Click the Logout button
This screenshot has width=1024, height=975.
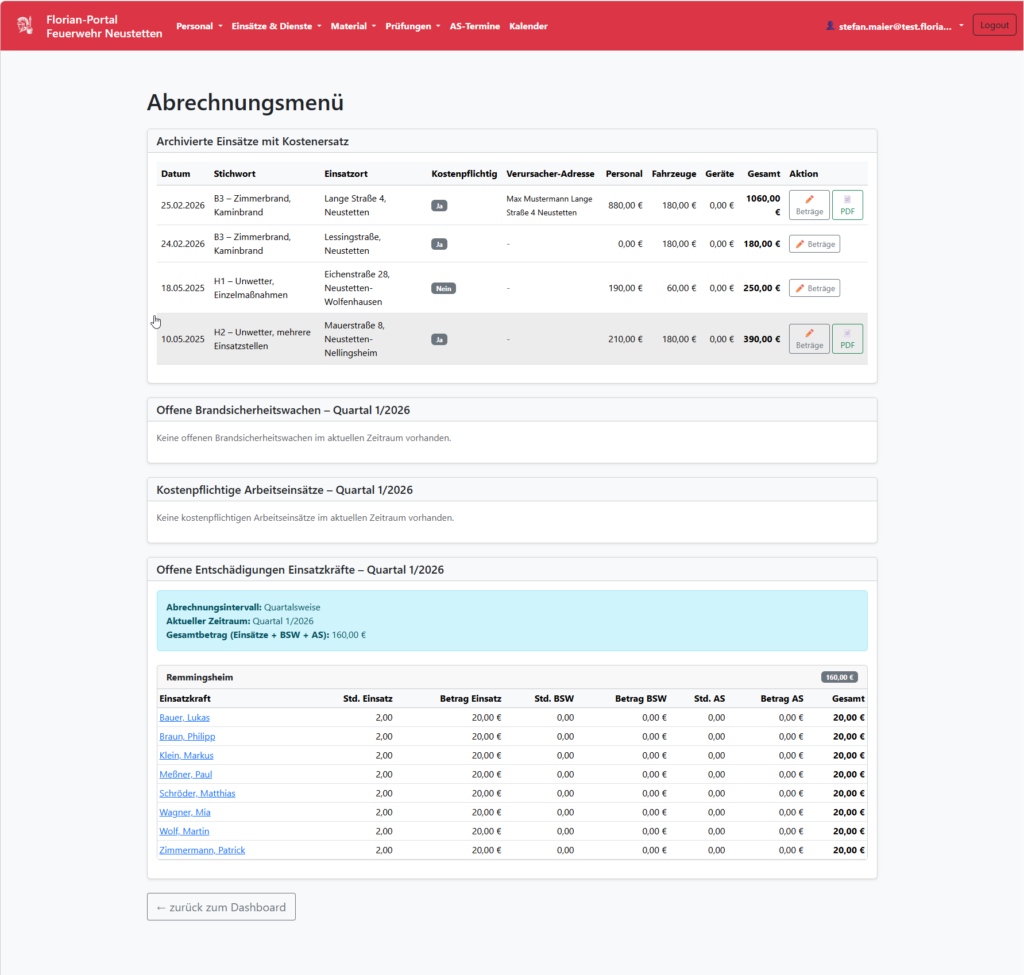click(x=994, y=25)
